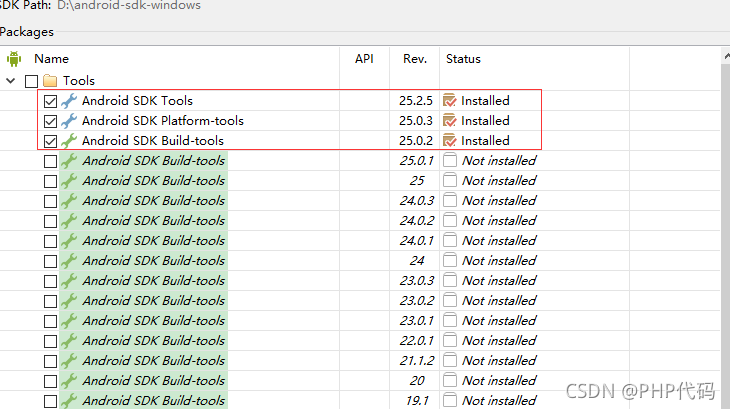
Task: Click wrench icon for Build-tools 24.0.1
Action: point(69,241)
